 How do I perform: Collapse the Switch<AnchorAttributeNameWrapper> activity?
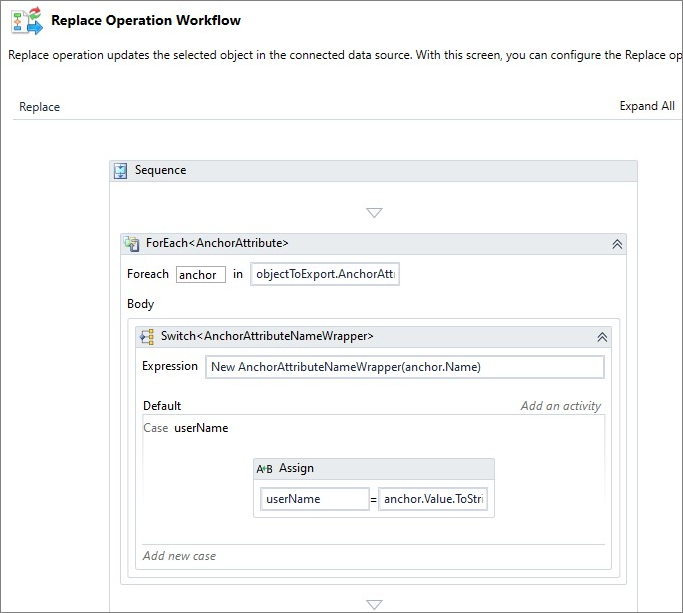pyautogui.click(x=602, y=337)
